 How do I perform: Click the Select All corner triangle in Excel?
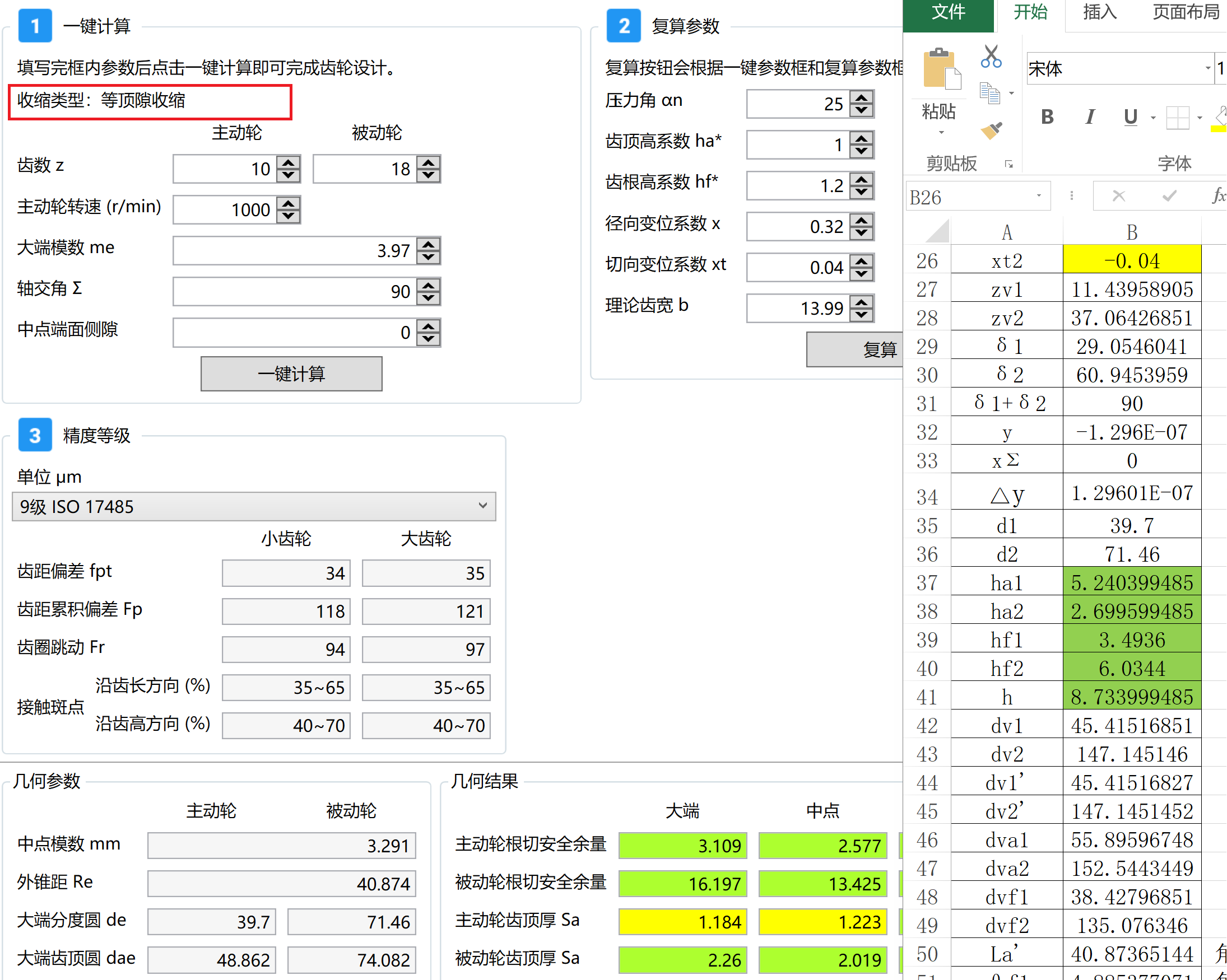pos(937,231)
